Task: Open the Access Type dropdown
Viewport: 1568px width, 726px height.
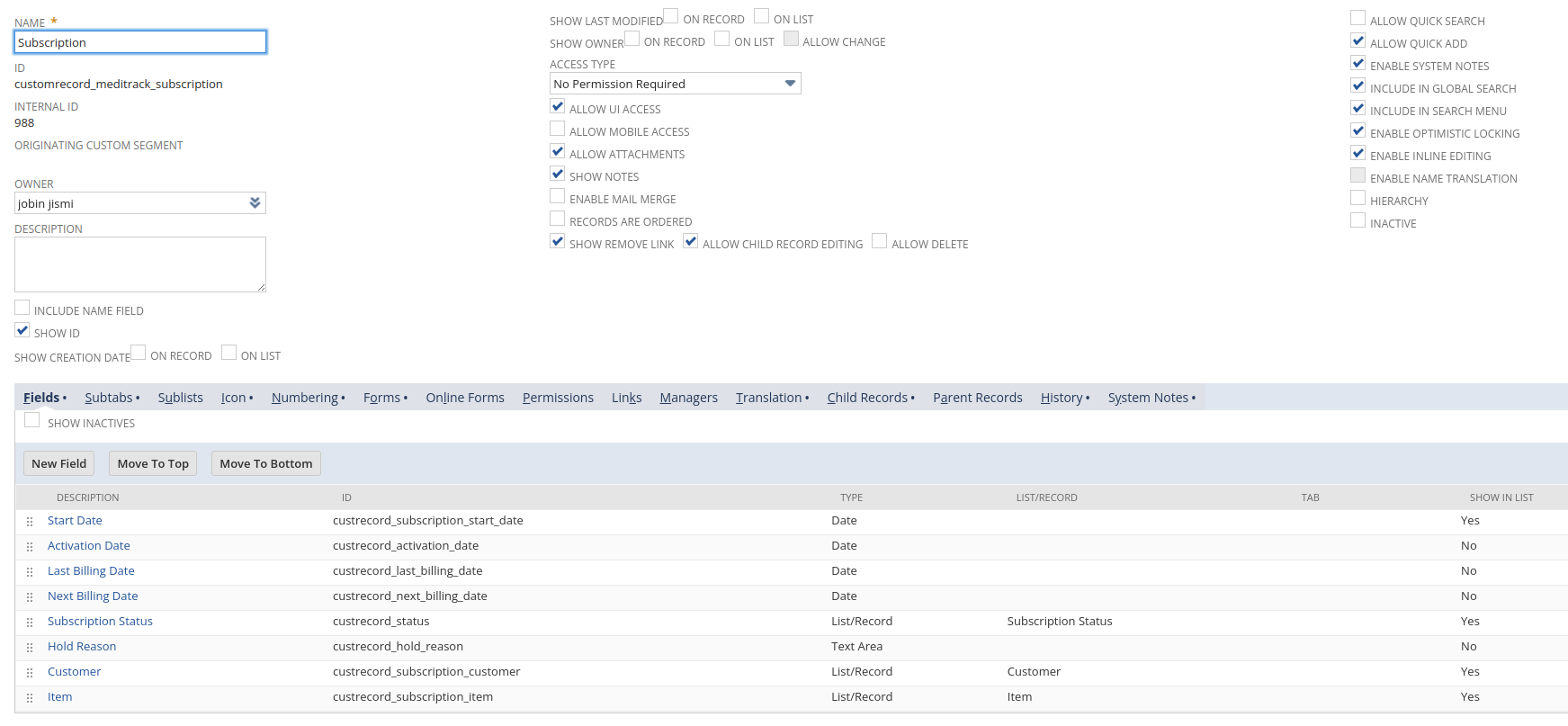Action: [675, 84]
